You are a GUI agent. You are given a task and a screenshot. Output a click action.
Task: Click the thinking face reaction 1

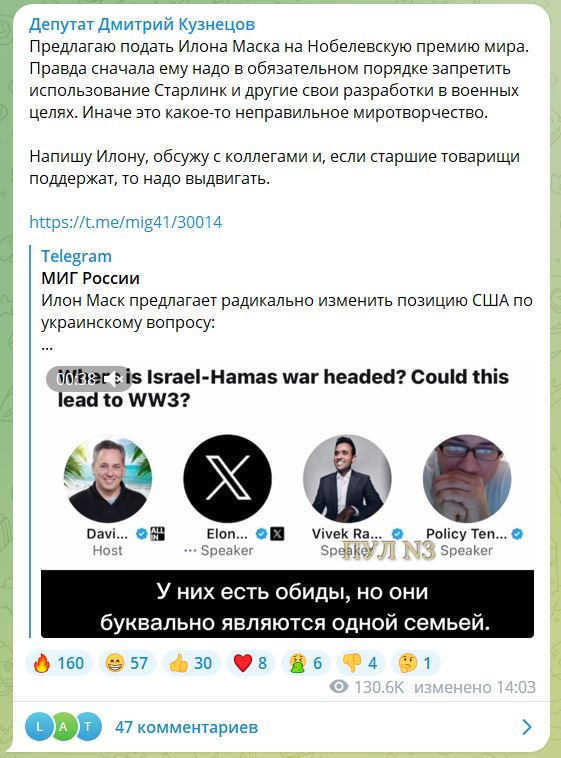415,663
